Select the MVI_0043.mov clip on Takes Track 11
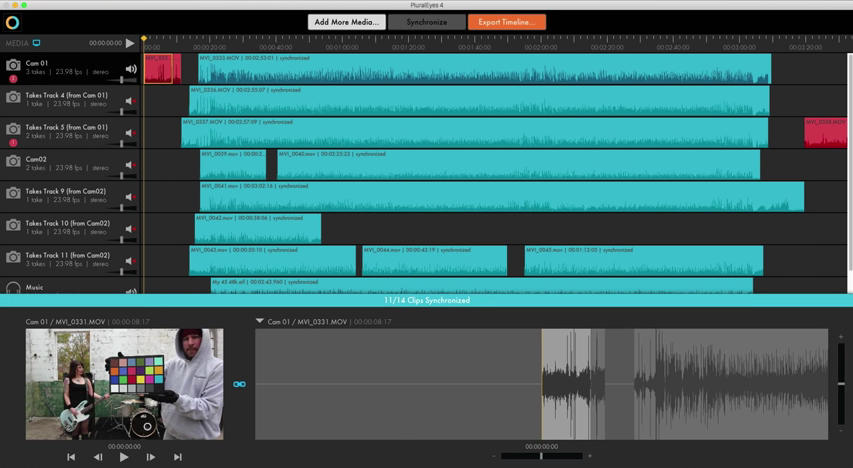853x468 pixels. [x=273, y=261]
